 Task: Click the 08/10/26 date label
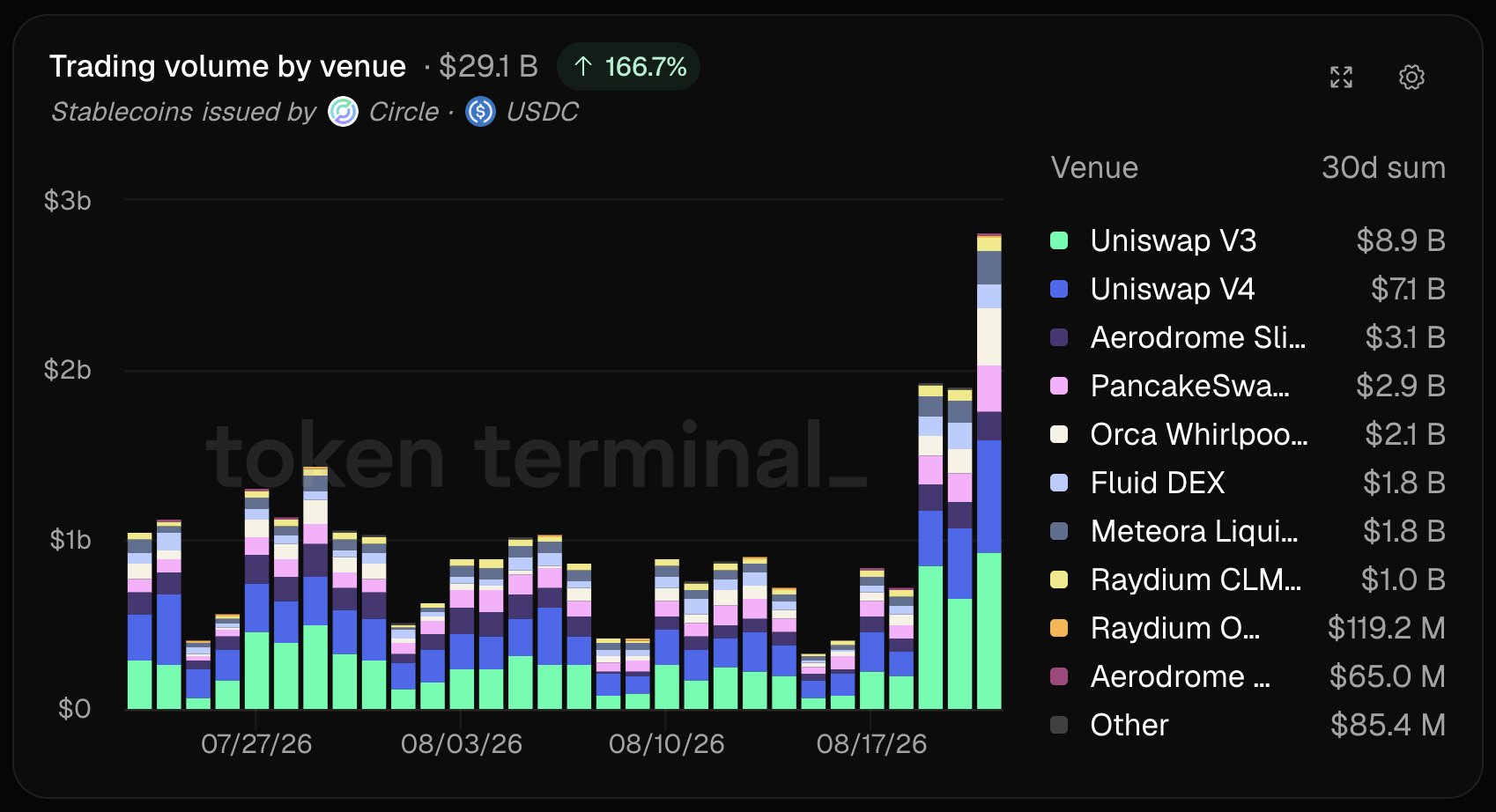pyautogui.click(x=667, y=744)
